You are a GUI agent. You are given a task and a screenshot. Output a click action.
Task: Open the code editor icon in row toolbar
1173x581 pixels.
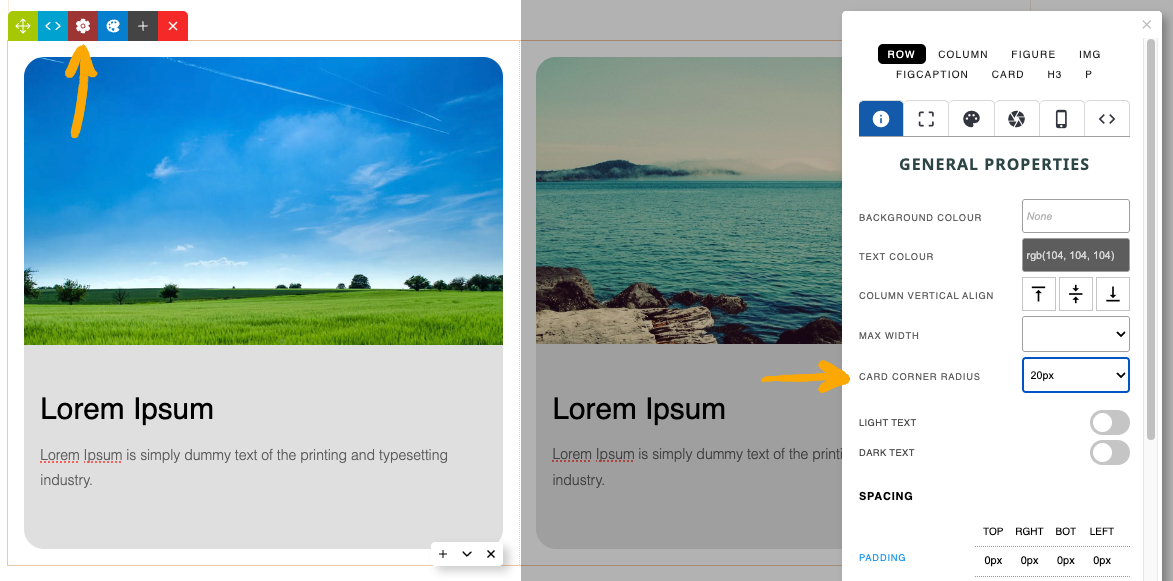(53, 26)
